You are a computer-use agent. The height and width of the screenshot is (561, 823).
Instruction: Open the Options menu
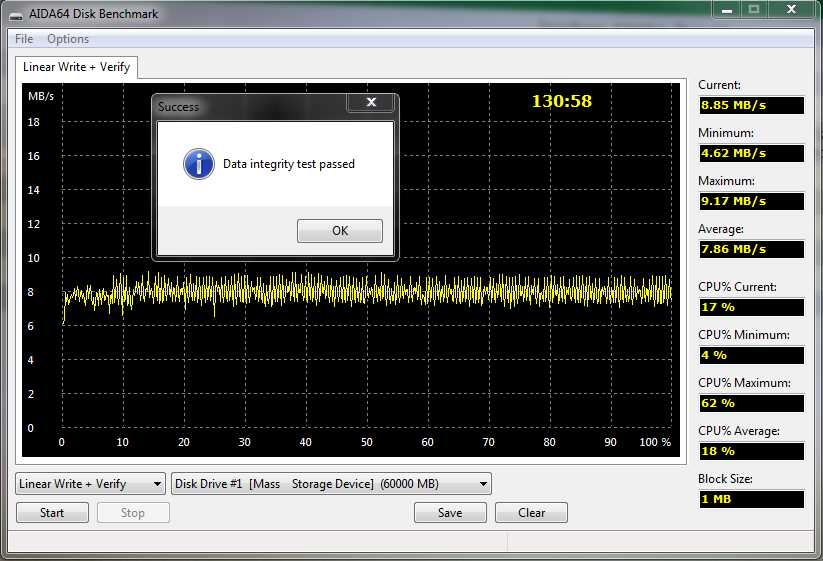pyautogui.click(x=68, y=39)
